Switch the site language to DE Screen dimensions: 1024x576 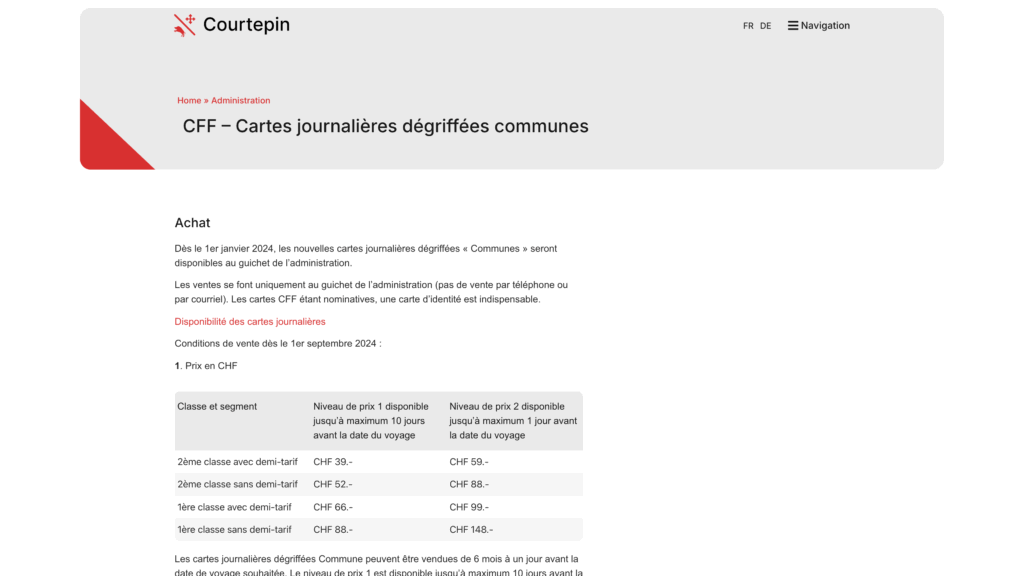(765, 26)
